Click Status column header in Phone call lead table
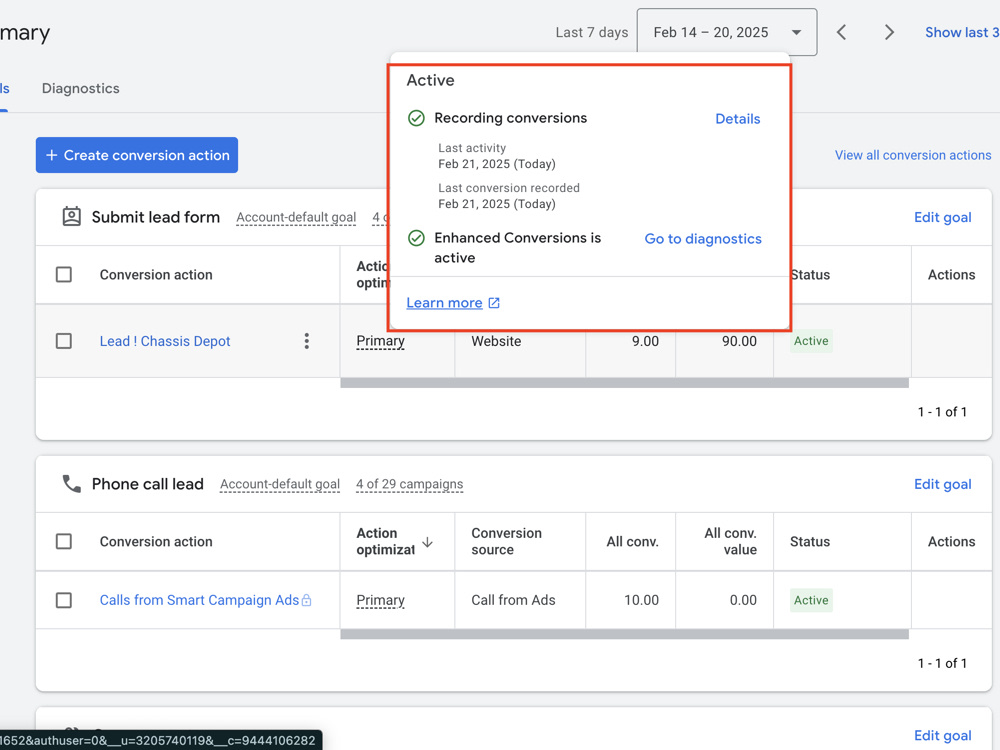Viewport: 1000px width, 750px height. (809, 541)
